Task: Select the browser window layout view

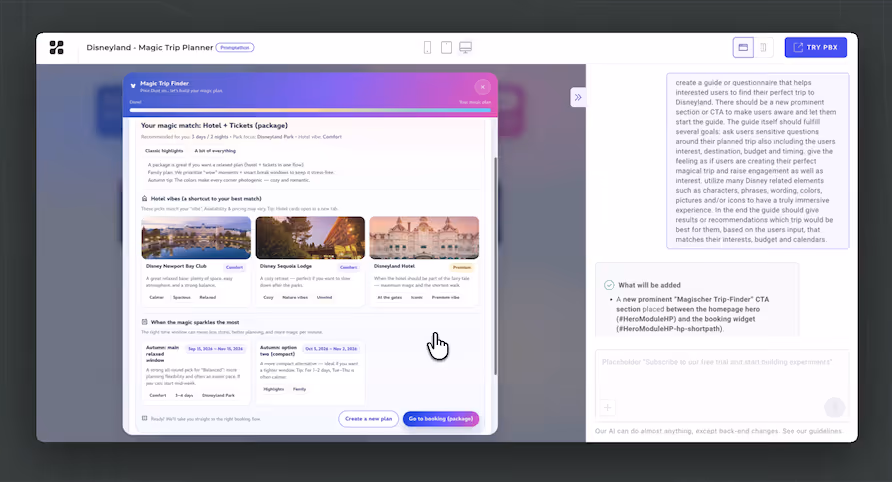Action: [743, 47]
